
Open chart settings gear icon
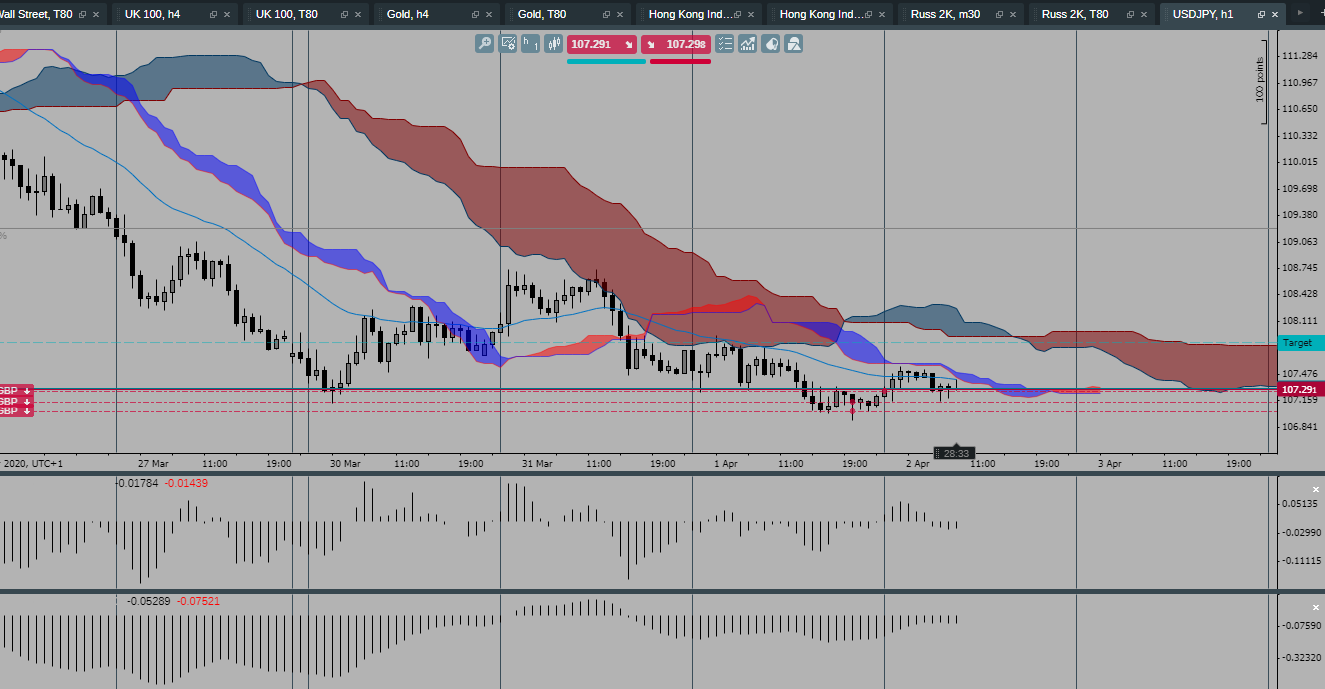tap(508, 44)
